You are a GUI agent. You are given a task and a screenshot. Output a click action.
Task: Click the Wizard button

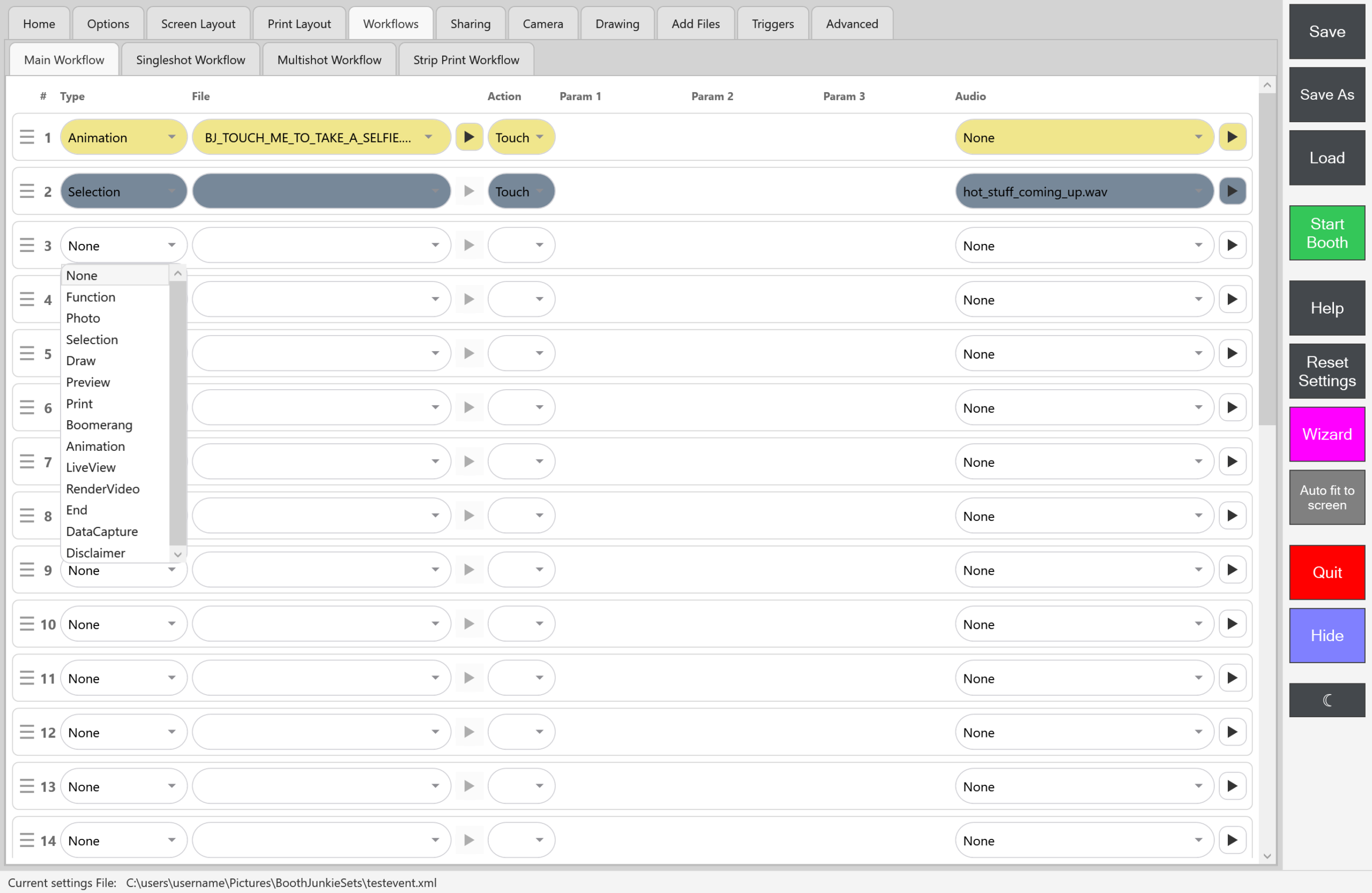click(1327, 434)
